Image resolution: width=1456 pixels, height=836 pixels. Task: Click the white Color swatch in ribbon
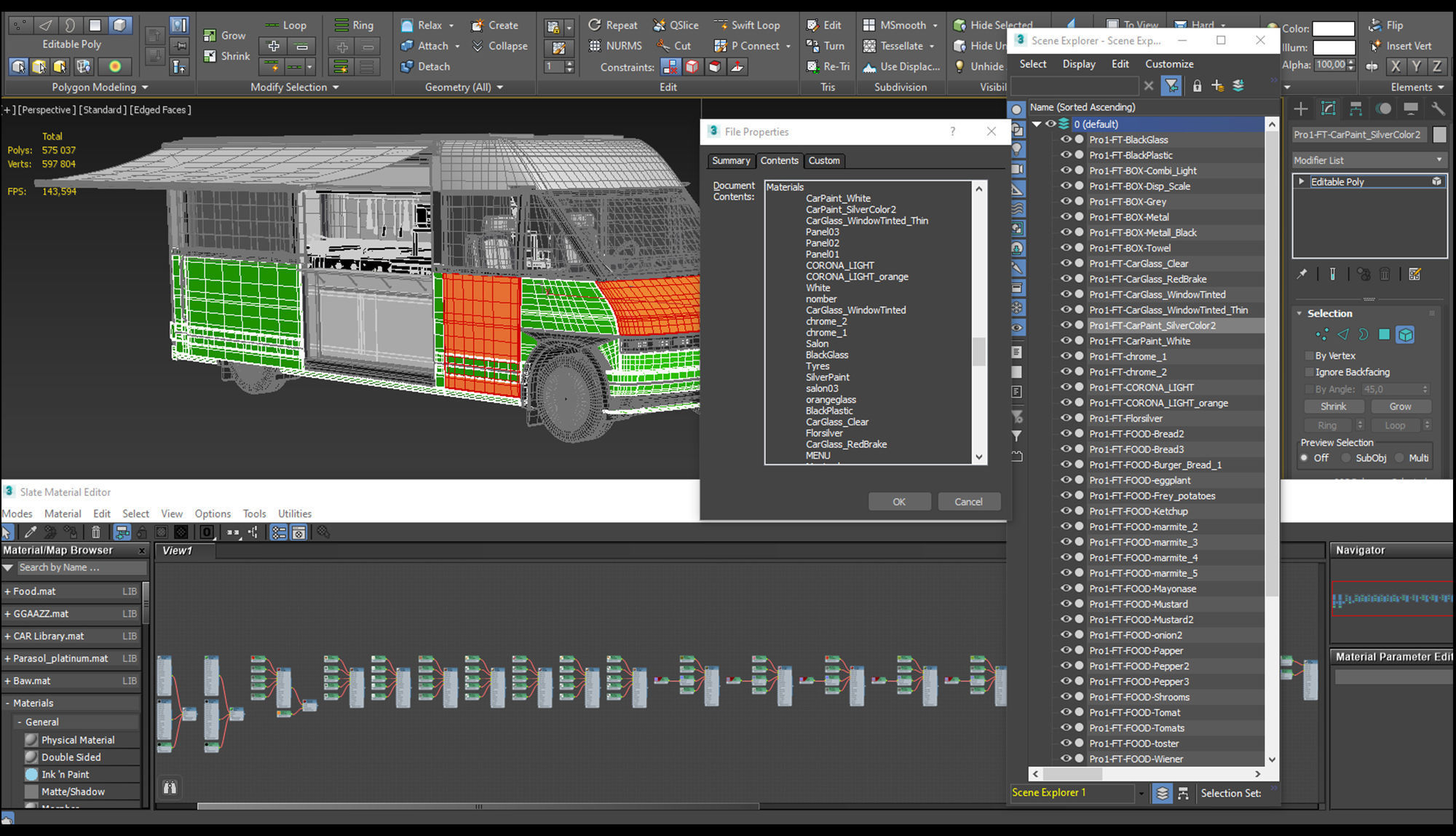tap(1334, 28)
